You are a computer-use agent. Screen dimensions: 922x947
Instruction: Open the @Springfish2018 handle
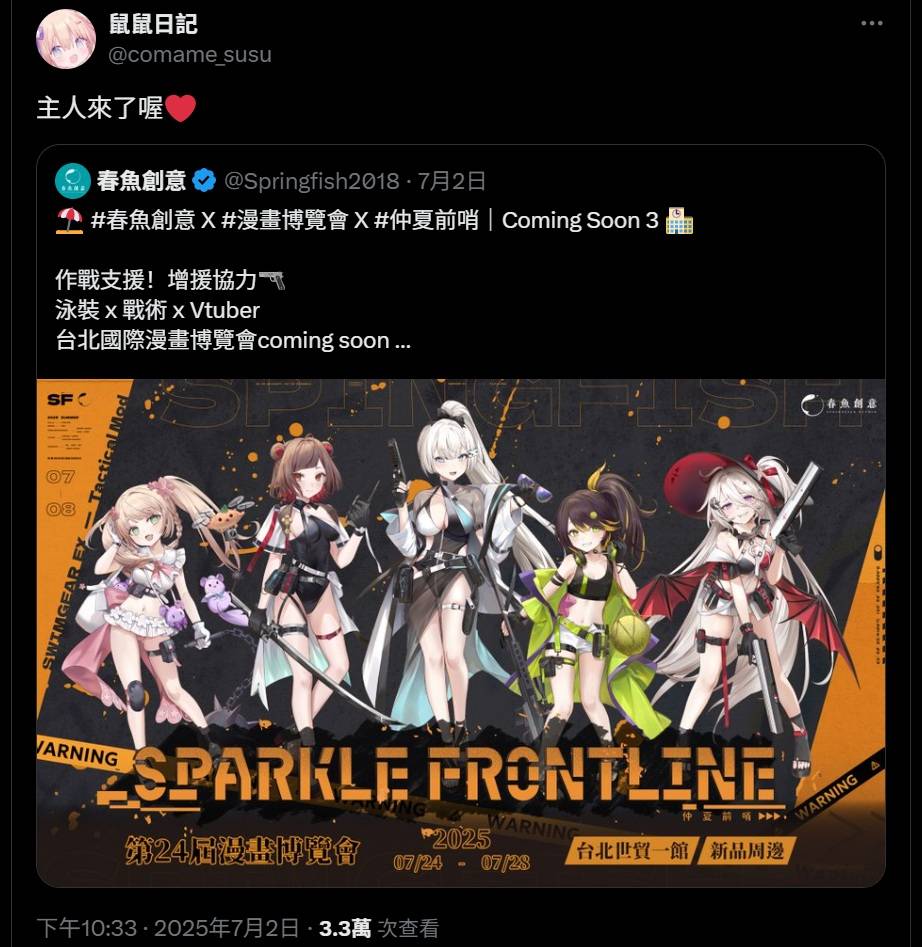tap(312, 181)
